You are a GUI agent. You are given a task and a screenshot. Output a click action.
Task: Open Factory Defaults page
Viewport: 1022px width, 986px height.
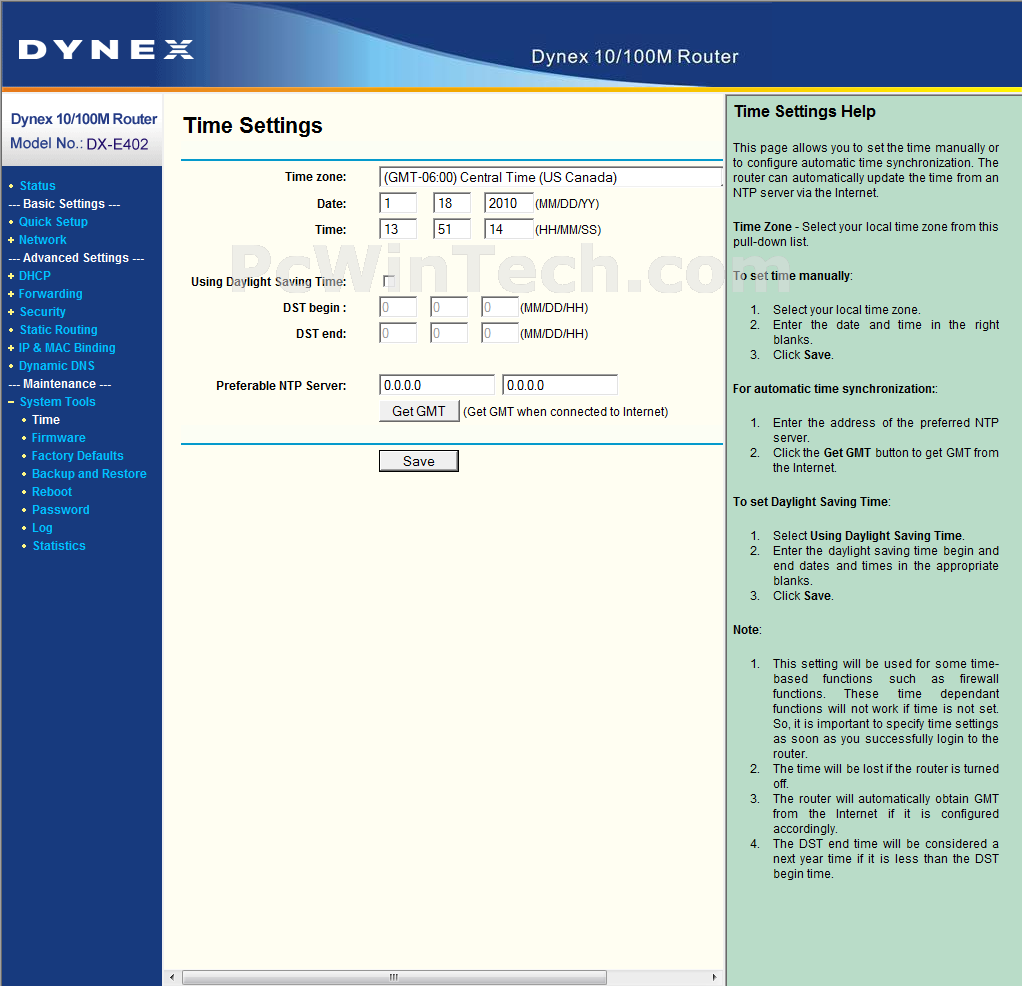[78, 456]
